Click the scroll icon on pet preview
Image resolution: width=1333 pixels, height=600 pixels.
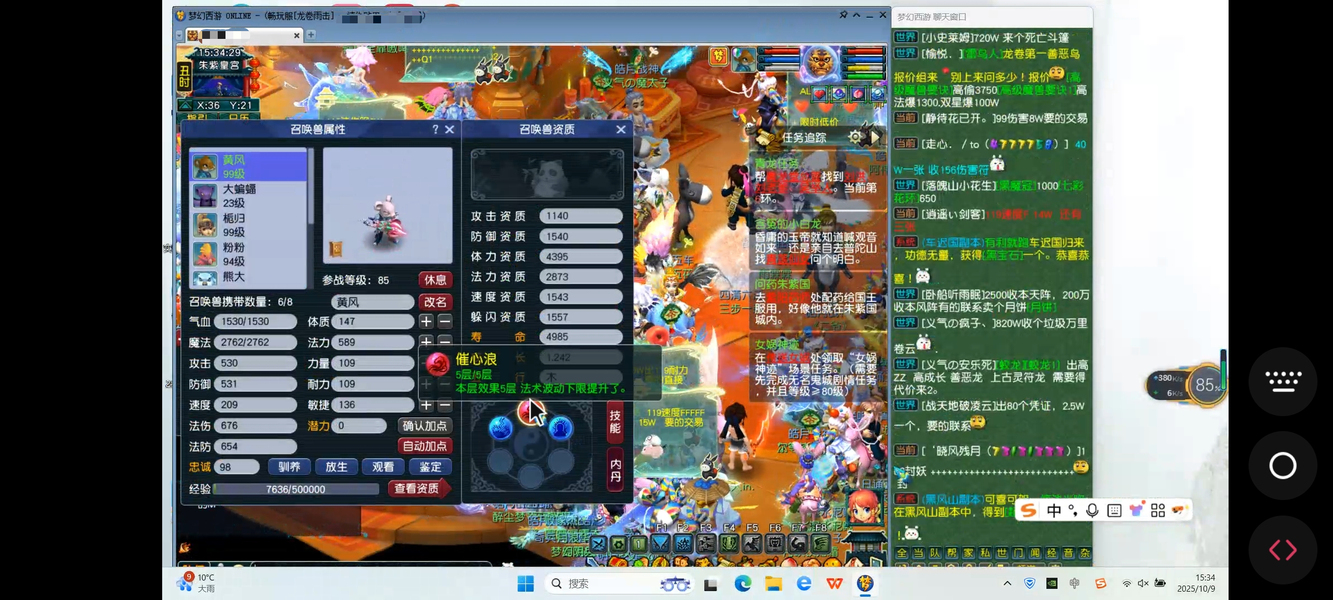(x=336, y=249)
